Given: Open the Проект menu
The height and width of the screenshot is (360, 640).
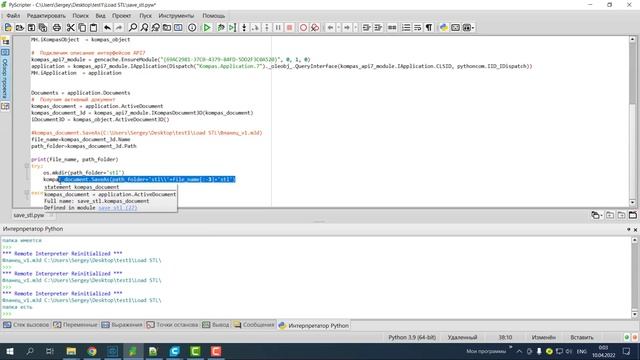Looking at the screenshot, I should click(122, 16).
